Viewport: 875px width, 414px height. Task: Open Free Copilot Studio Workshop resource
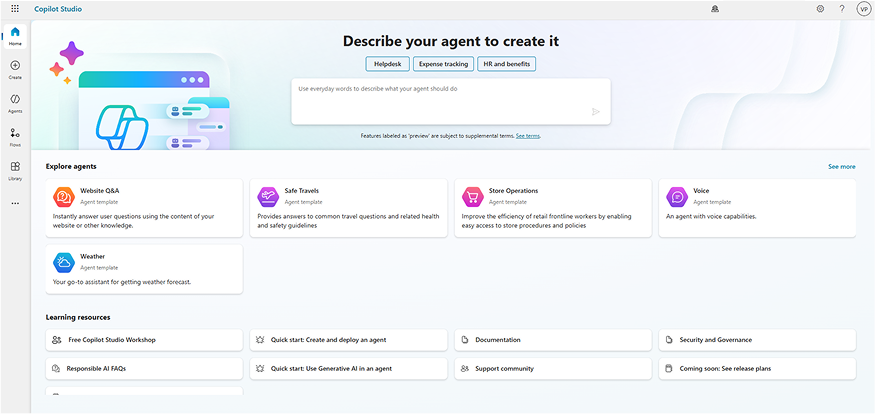coord(144,340)
